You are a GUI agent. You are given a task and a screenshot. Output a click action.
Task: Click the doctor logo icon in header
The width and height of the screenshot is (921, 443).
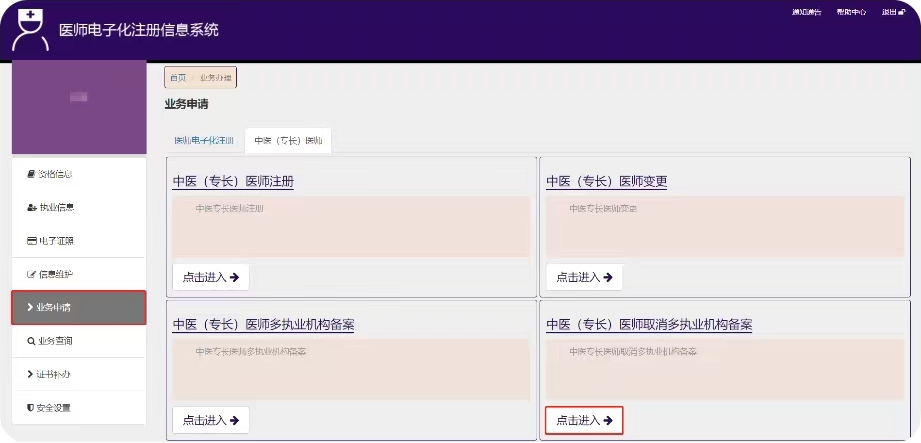(x=30, y=30)
